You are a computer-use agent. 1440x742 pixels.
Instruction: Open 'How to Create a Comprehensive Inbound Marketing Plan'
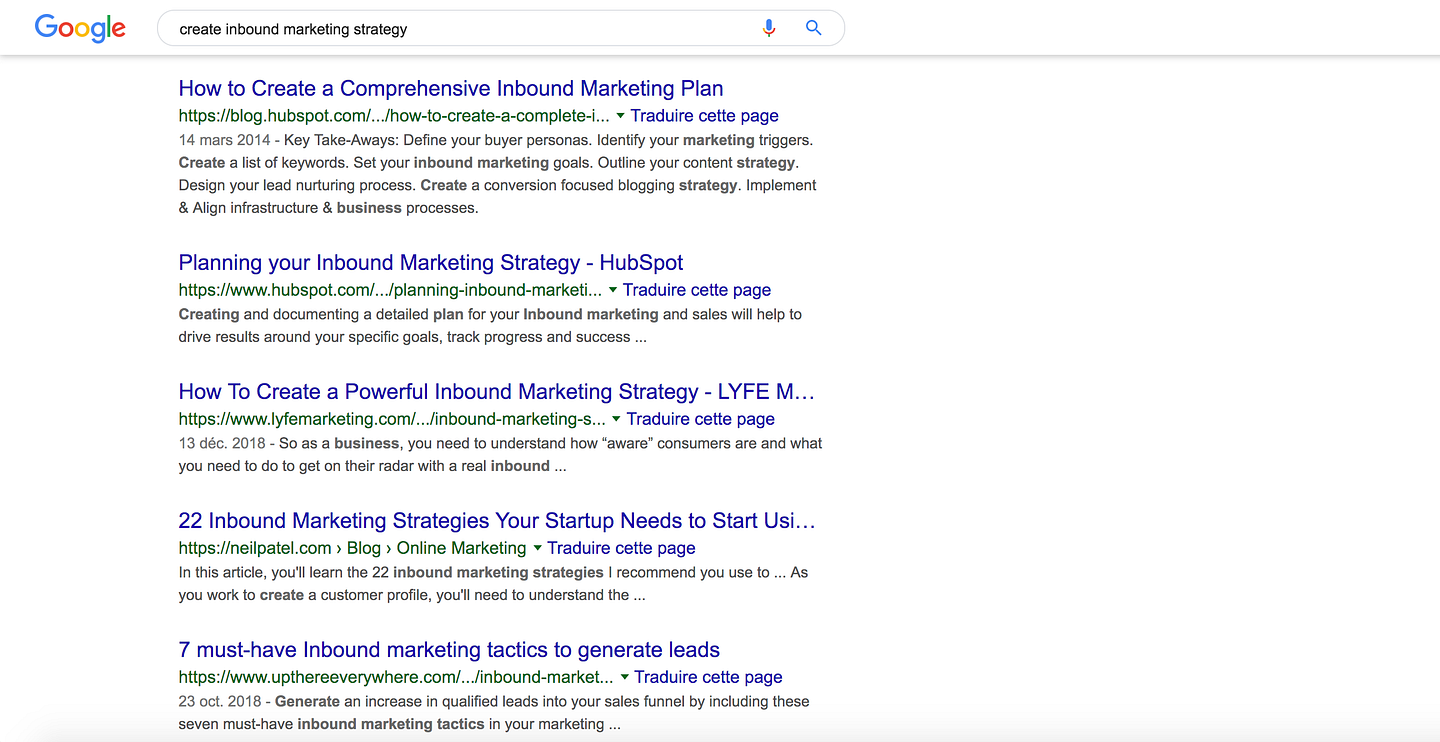point(450,88)
